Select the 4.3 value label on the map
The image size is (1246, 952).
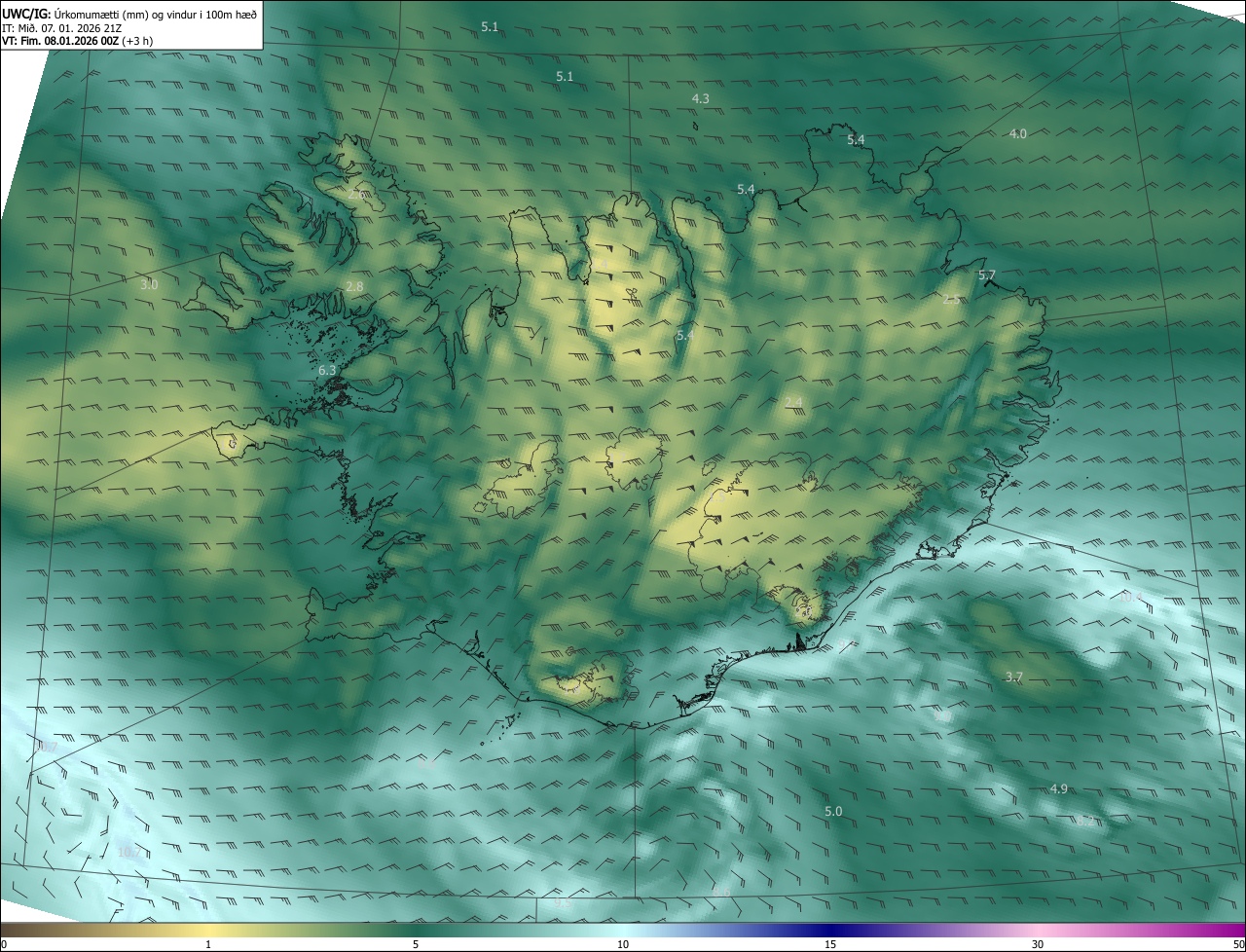(x=700, y=98)
